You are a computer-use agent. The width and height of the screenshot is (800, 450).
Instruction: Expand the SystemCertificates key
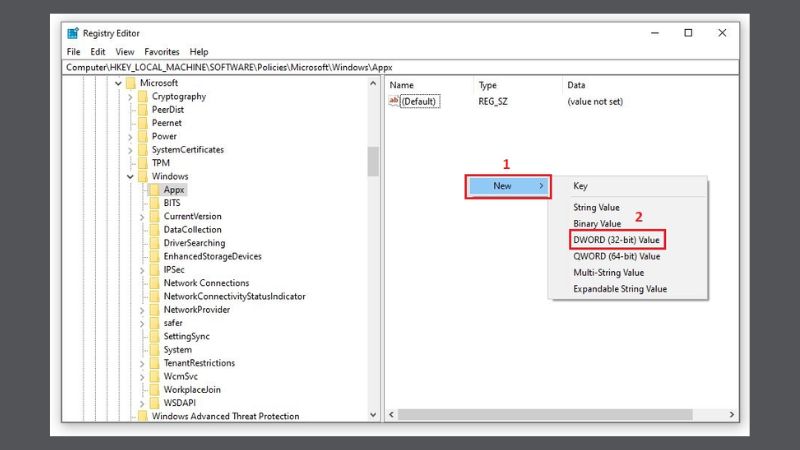coord(130,149)
